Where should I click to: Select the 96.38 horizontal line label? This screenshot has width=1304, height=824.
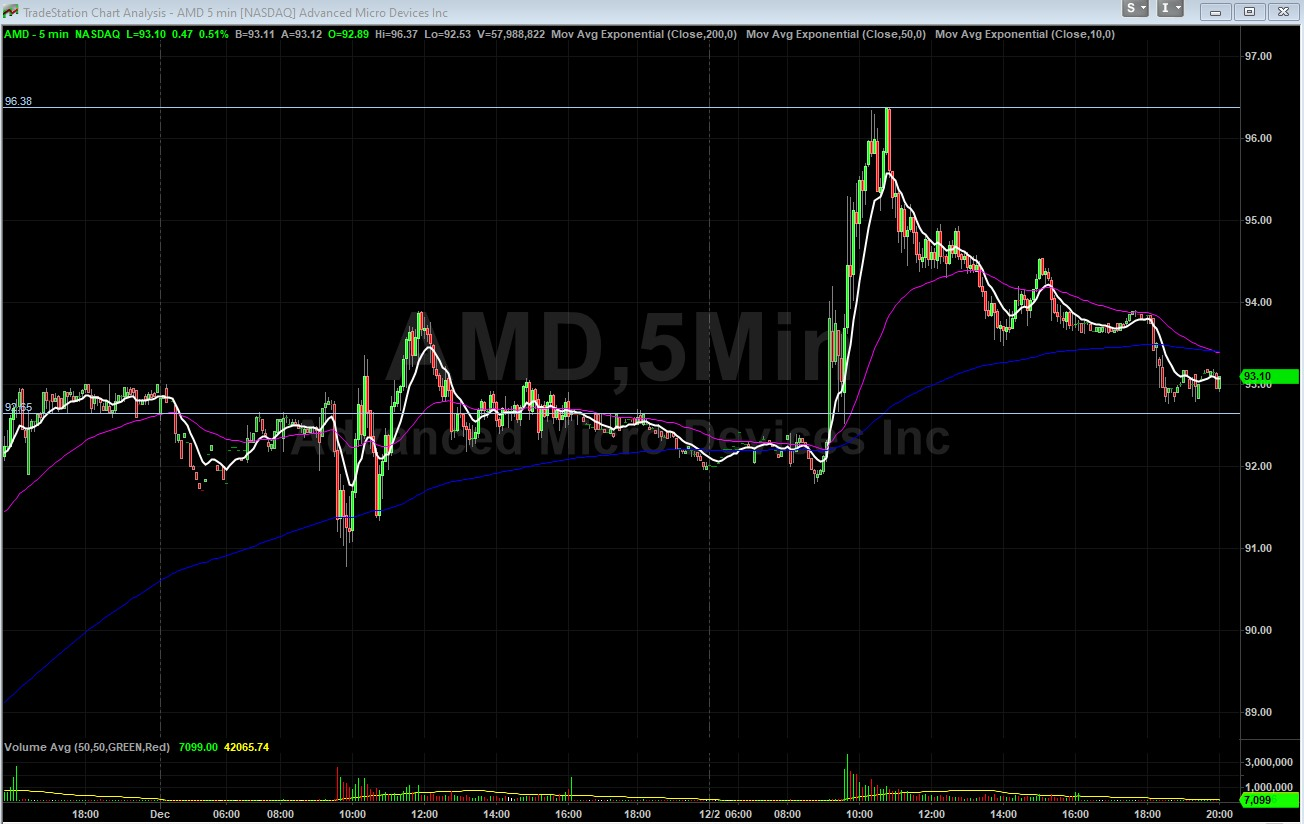(x=18, y=101)
